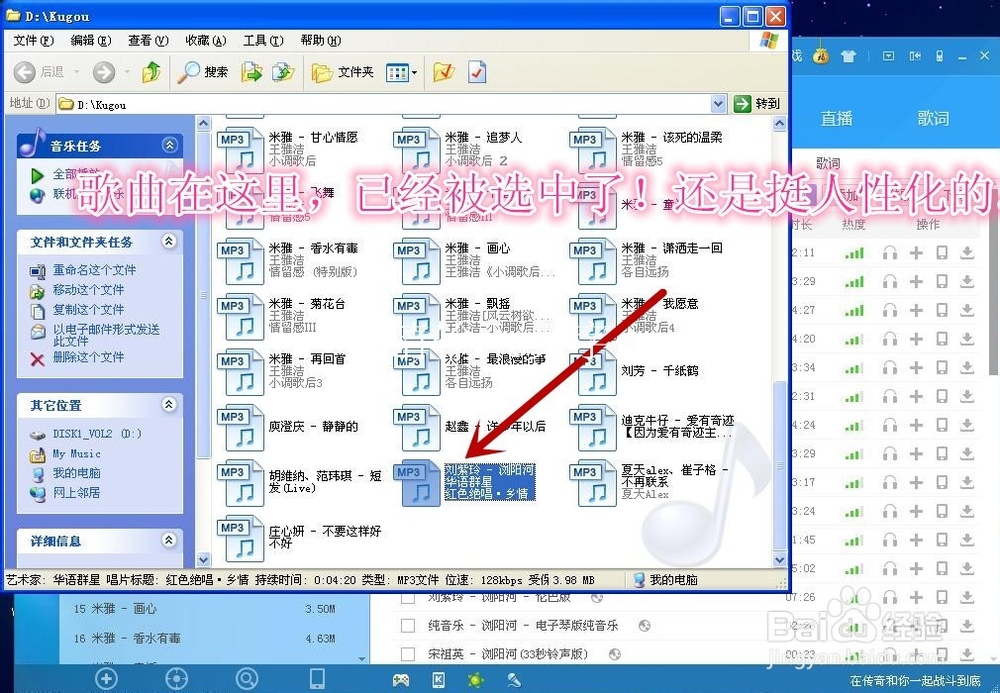Click Kugou bottom locate target icon

177,680
